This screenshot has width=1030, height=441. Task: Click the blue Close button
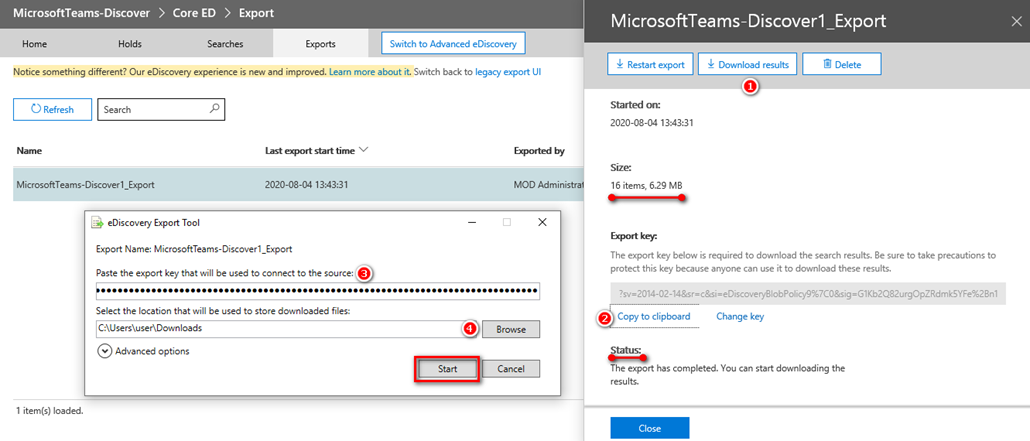tap(650, 428)
